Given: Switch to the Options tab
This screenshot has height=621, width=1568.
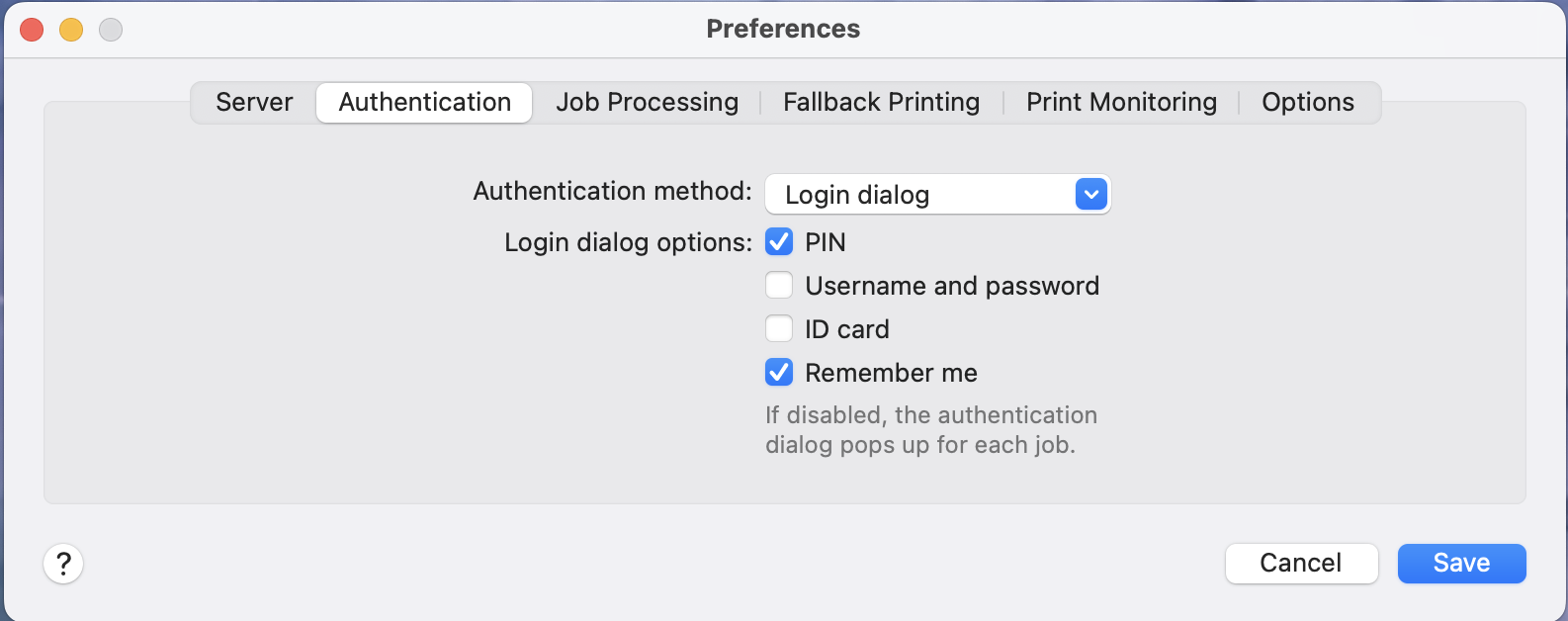Looking at the screenshot, I should click(x=1307, y=102).
